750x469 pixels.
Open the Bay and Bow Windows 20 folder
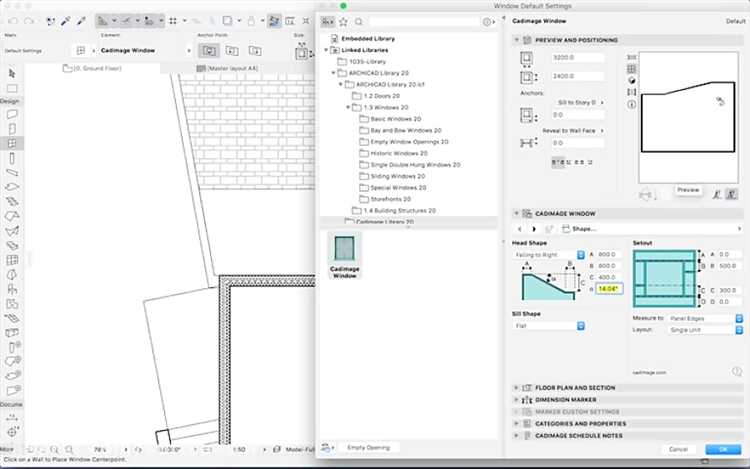pyautogui.click(x=406, y=131)
